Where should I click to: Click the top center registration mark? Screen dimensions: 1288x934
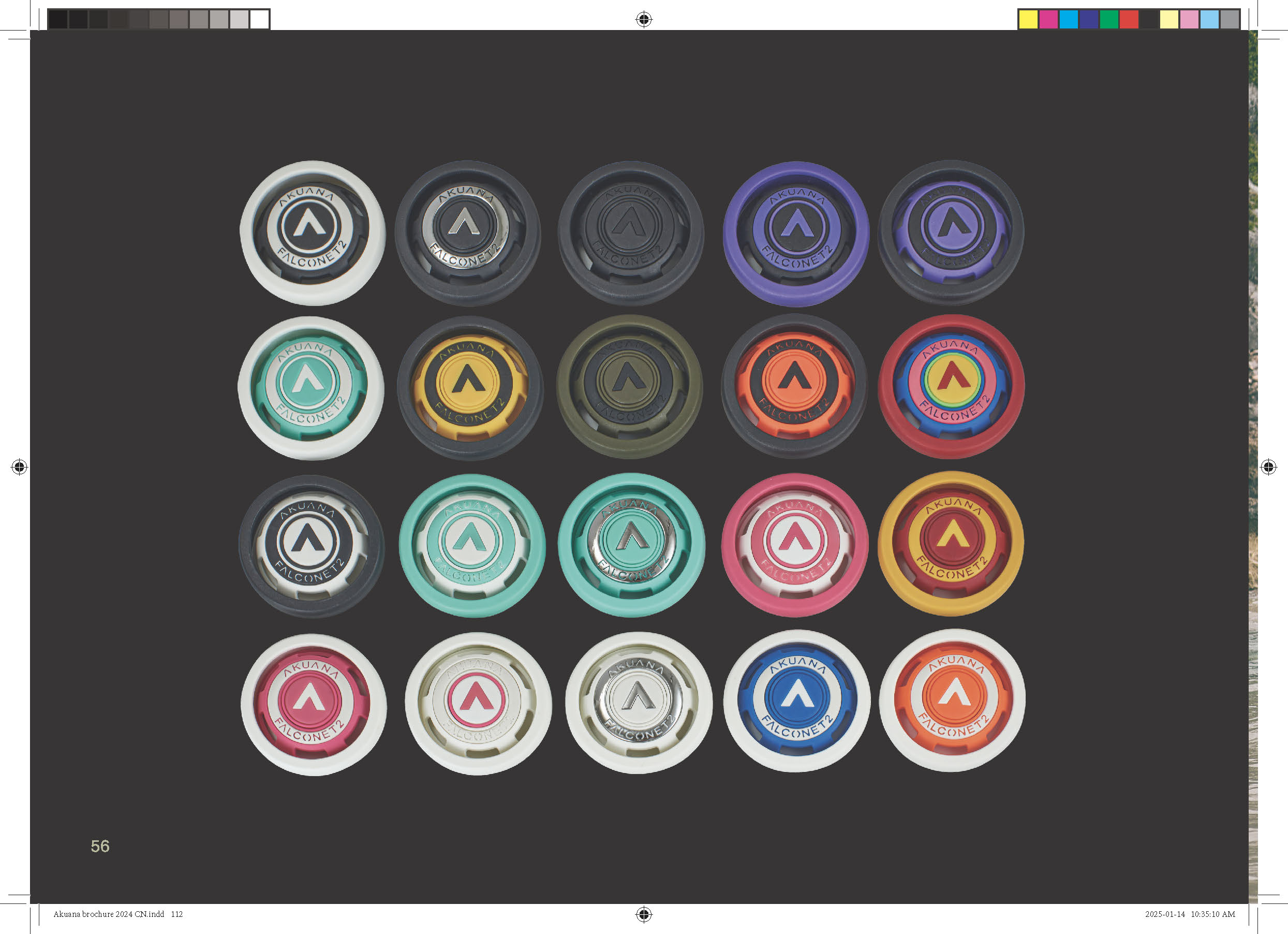coord(643,19)
